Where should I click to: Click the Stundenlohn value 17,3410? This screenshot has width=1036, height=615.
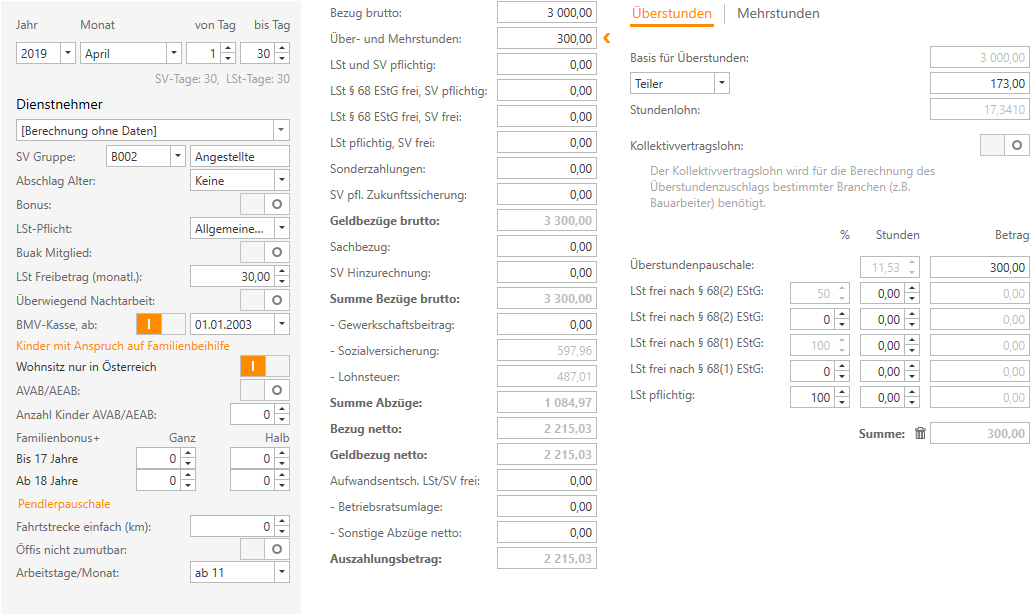979,109
